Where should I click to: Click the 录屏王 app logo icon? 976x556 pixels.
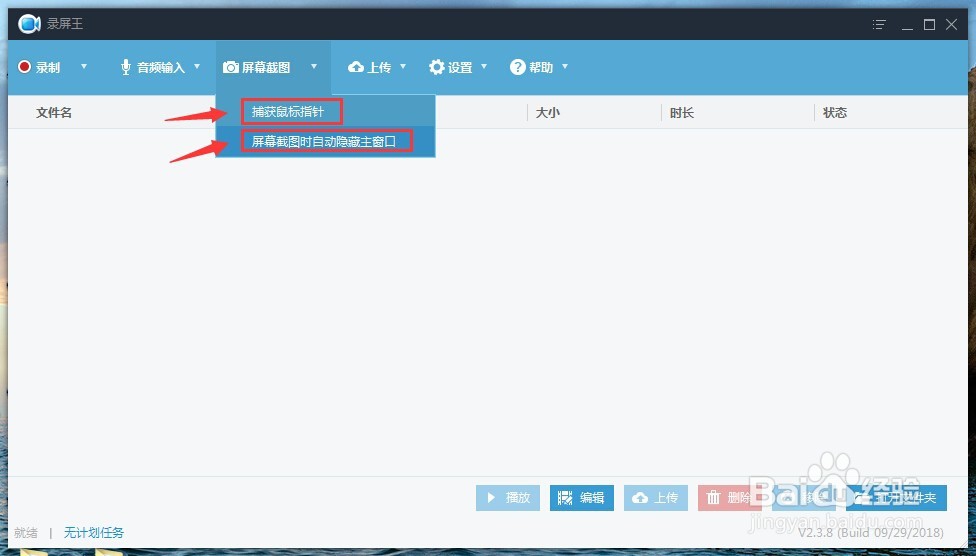coord(29,24)
